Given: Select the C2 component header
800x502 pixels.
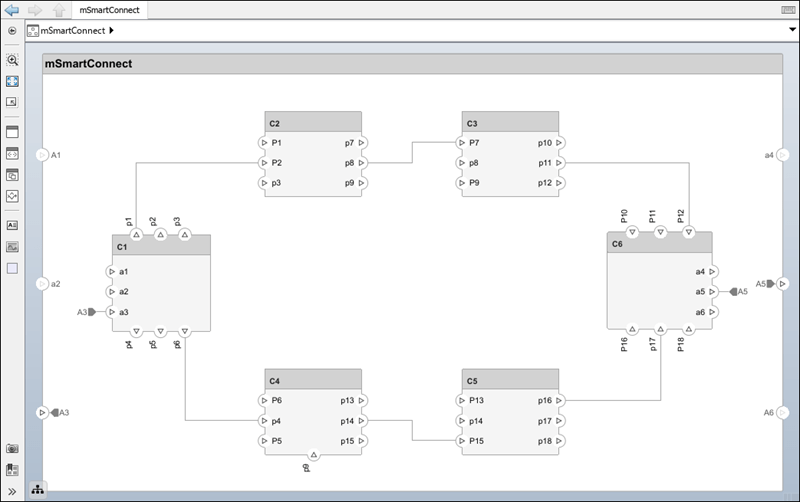Looking at the screenshot, I should pyautogui.click(x=313, y=123).
